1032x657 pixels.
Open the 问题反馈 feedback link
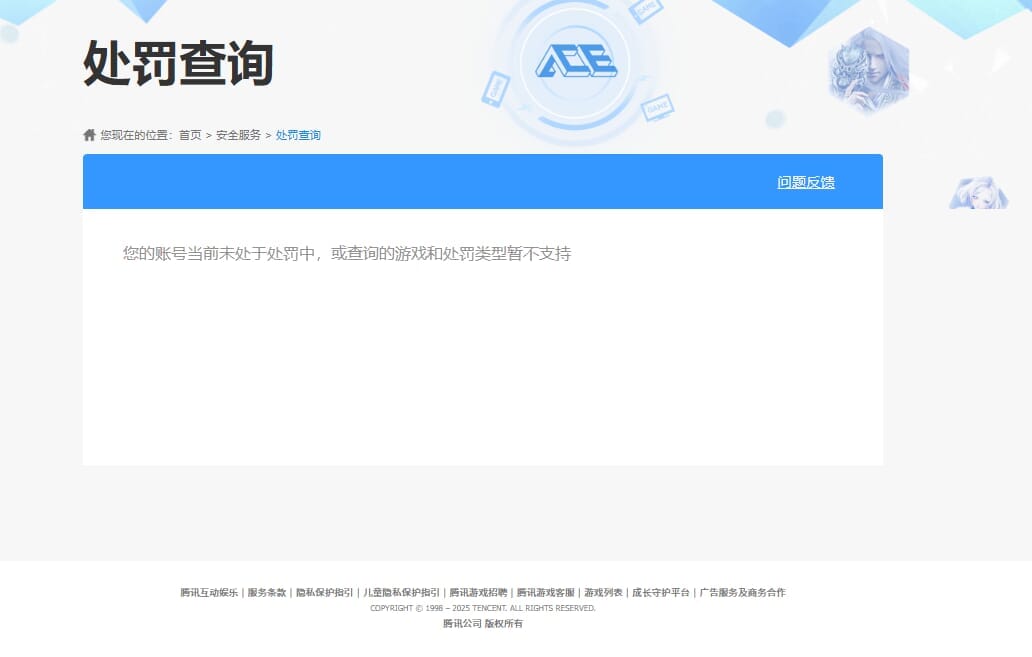805,182
